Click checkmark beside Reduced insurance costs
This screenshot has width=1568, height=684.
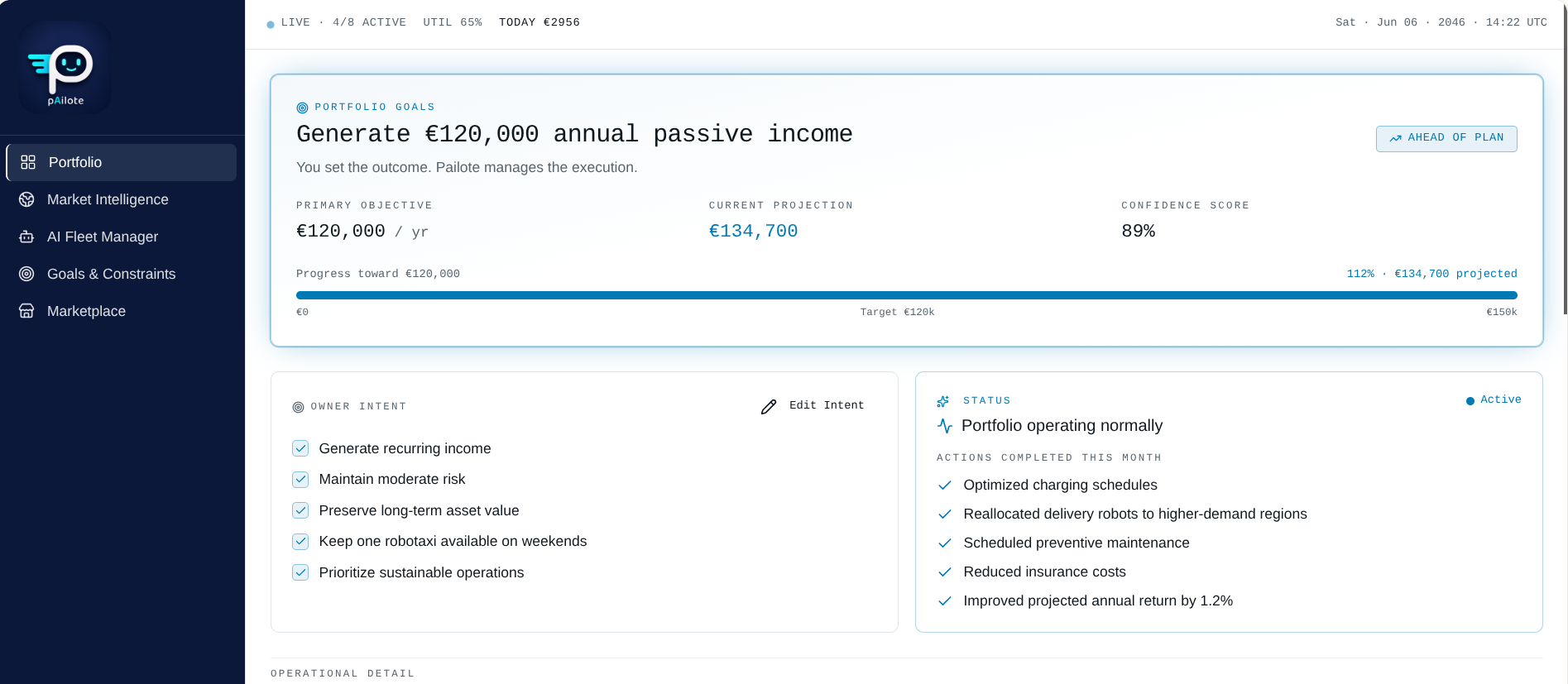[x=945, y=572]
